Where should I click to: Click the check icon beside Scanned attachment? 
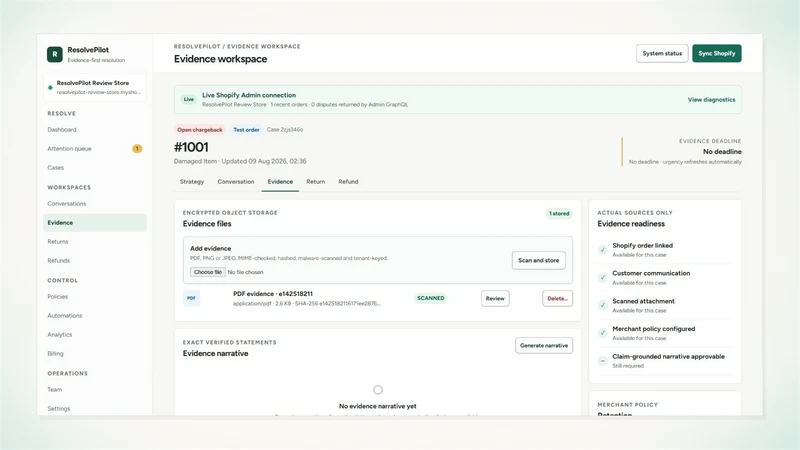point(603,305)
